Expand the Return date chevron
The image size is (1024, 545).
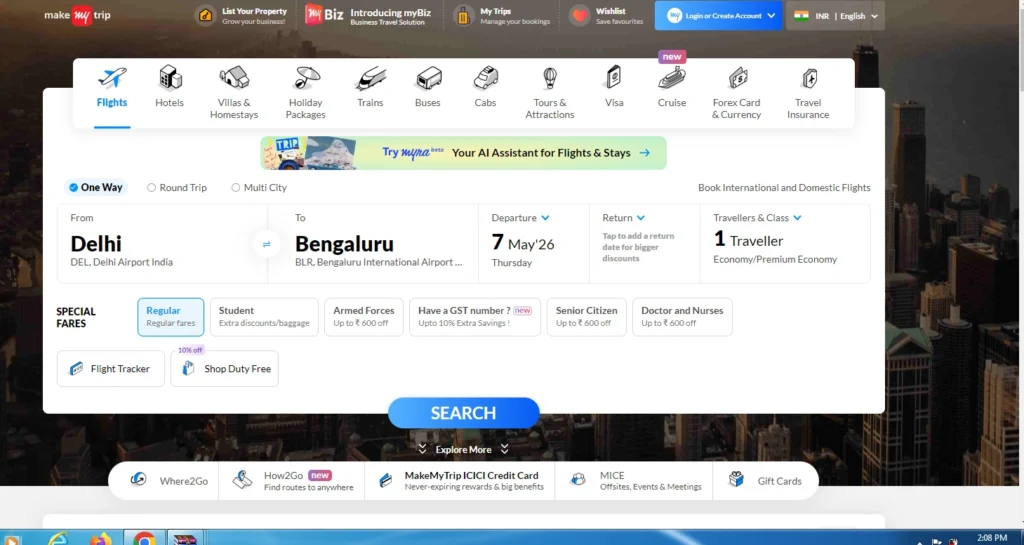tap(641, 218)
